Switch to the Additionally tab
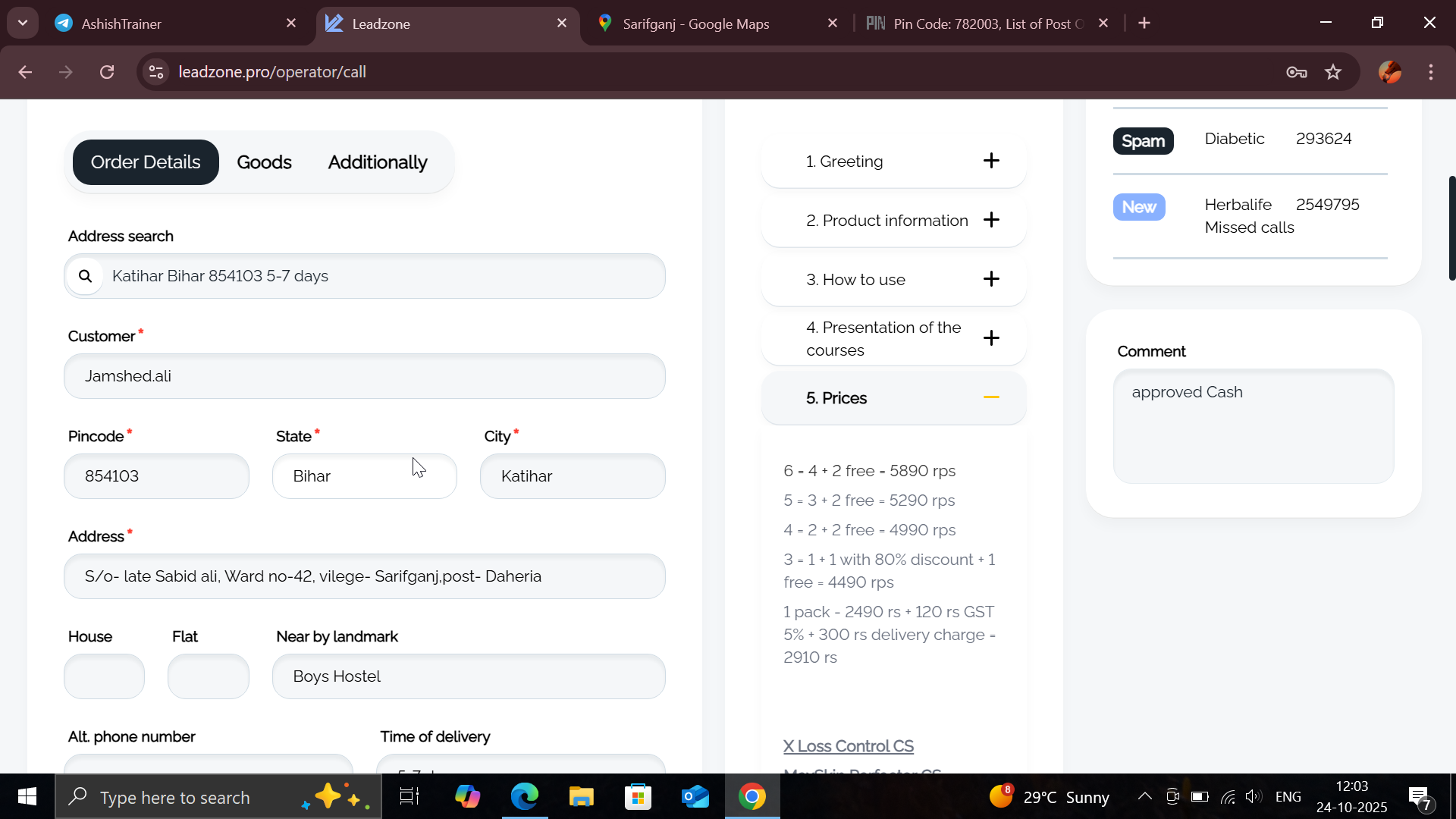The height and width of the screenshot is (819, 1456). coord(377,162)
